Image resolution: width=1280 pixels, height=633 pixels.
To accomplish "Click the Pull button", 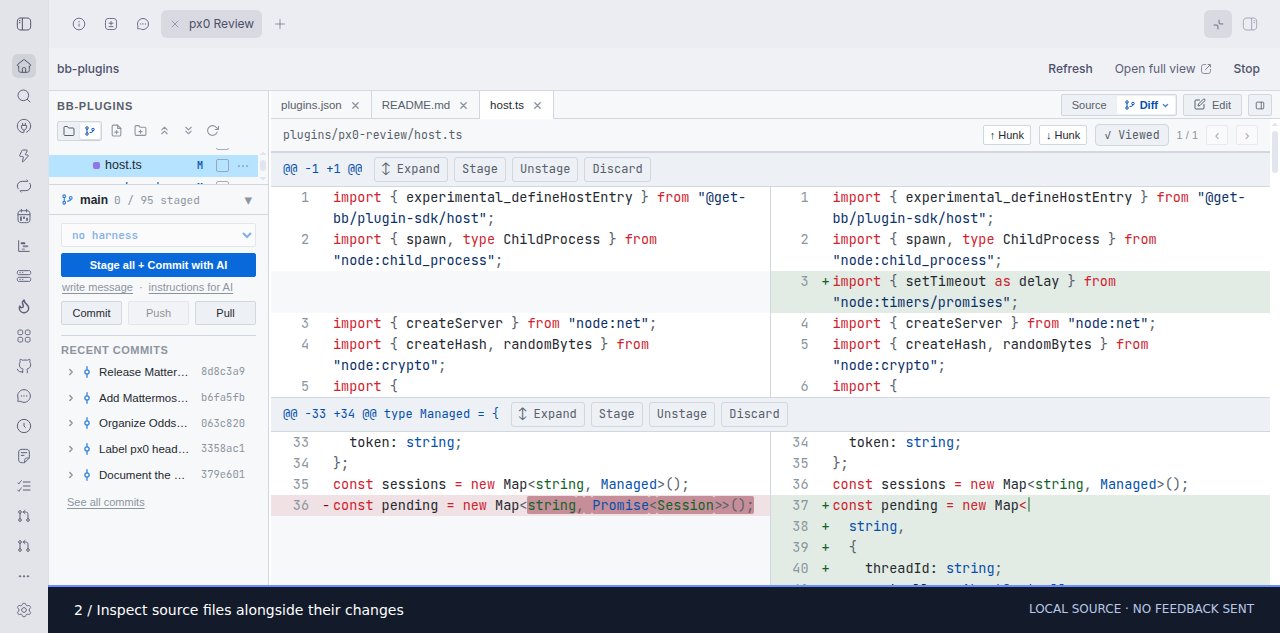I will click(x=224, y=313).
